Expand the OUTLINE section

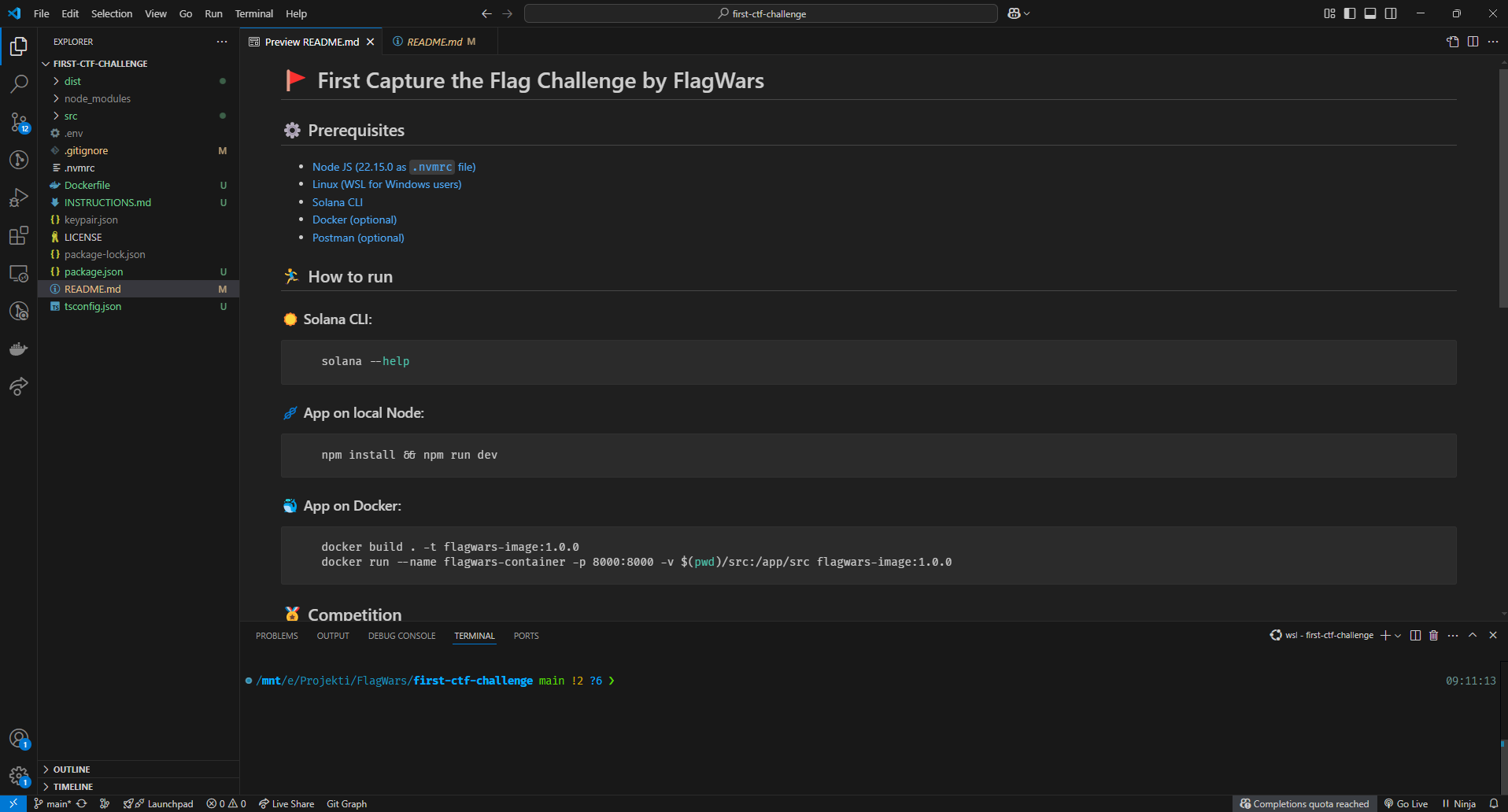click(139, 770)
